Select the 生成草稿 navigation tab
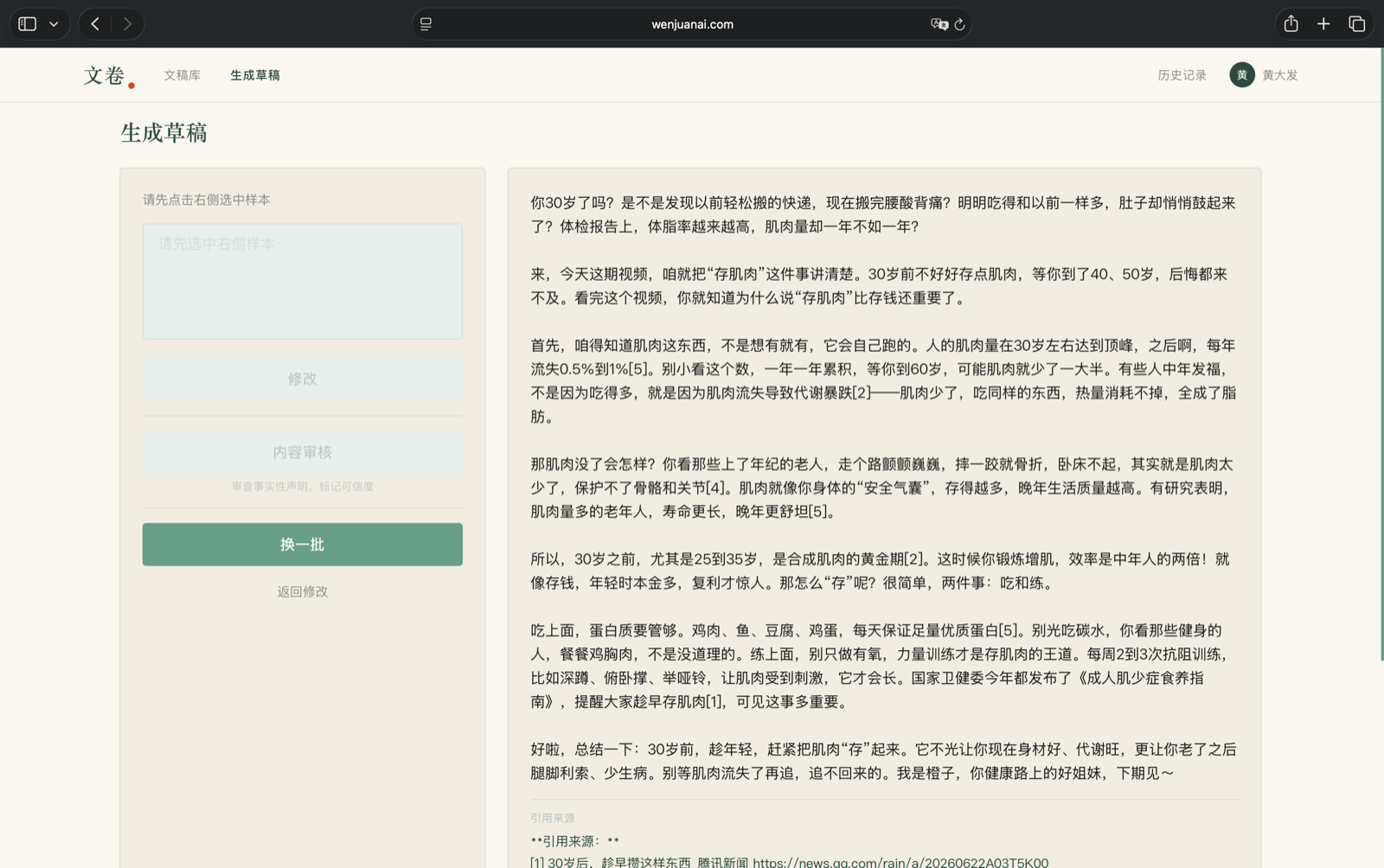The height and width of the screenshot is (868, 1384). 255,75
